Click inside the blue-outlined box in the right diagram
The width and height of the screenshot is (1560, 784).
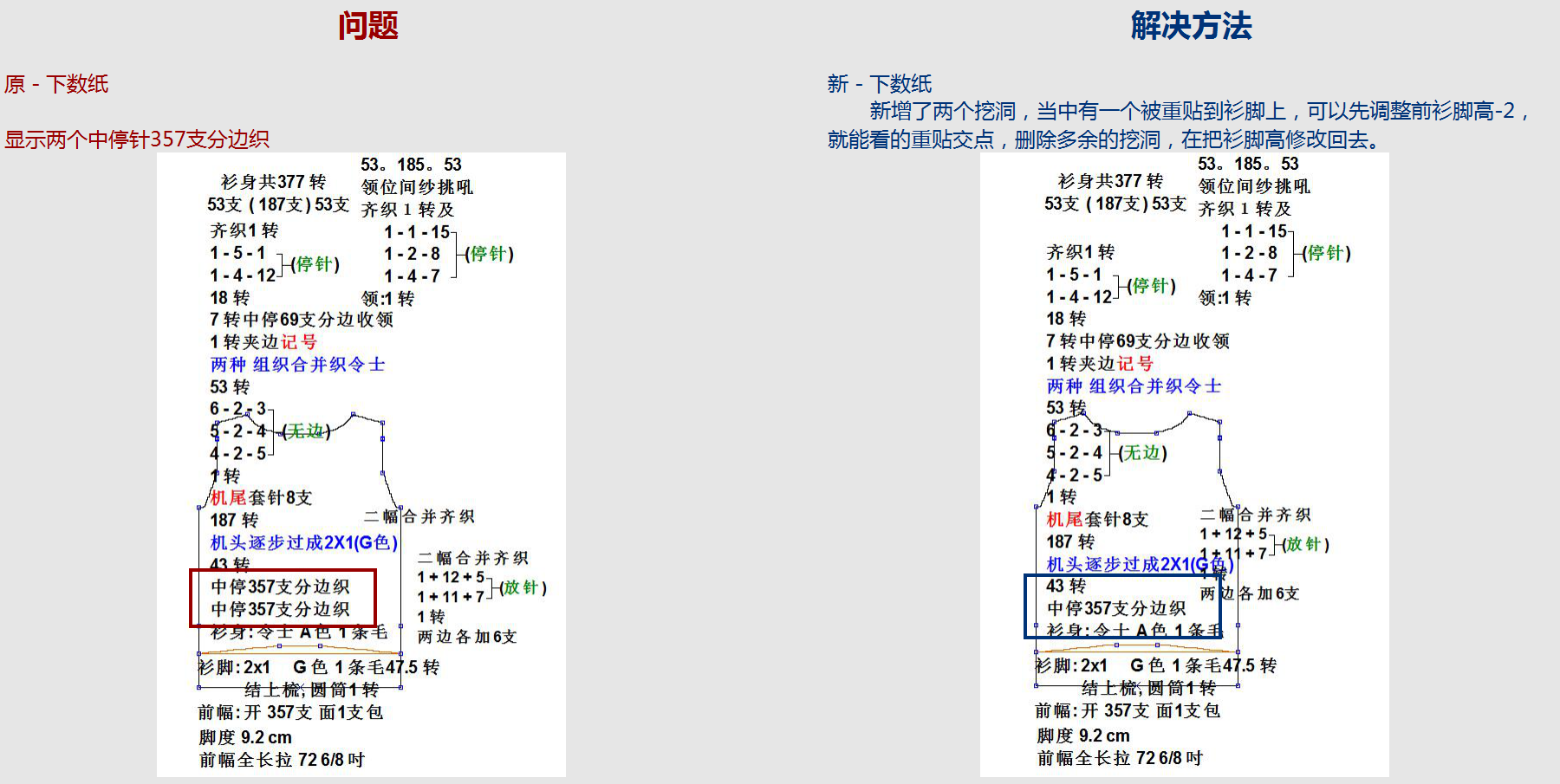tap(1121, 606)
